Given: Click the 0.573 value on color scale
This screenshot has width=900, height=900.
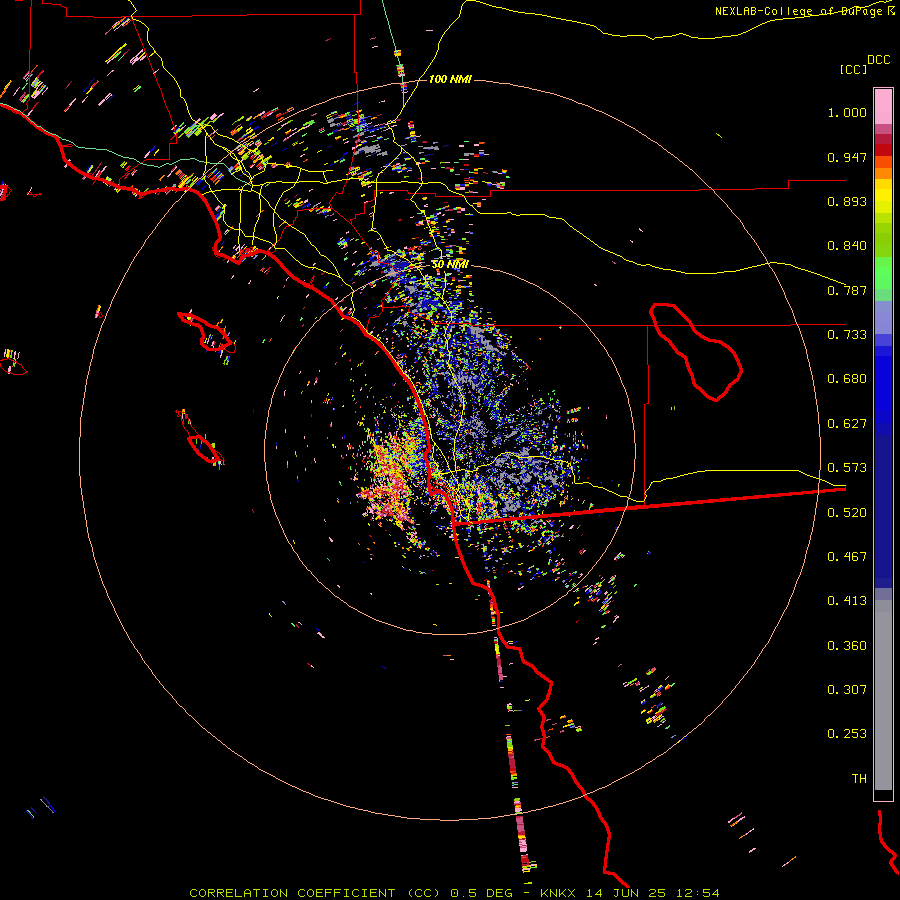Looking at the screenshot, I should 847,468.
